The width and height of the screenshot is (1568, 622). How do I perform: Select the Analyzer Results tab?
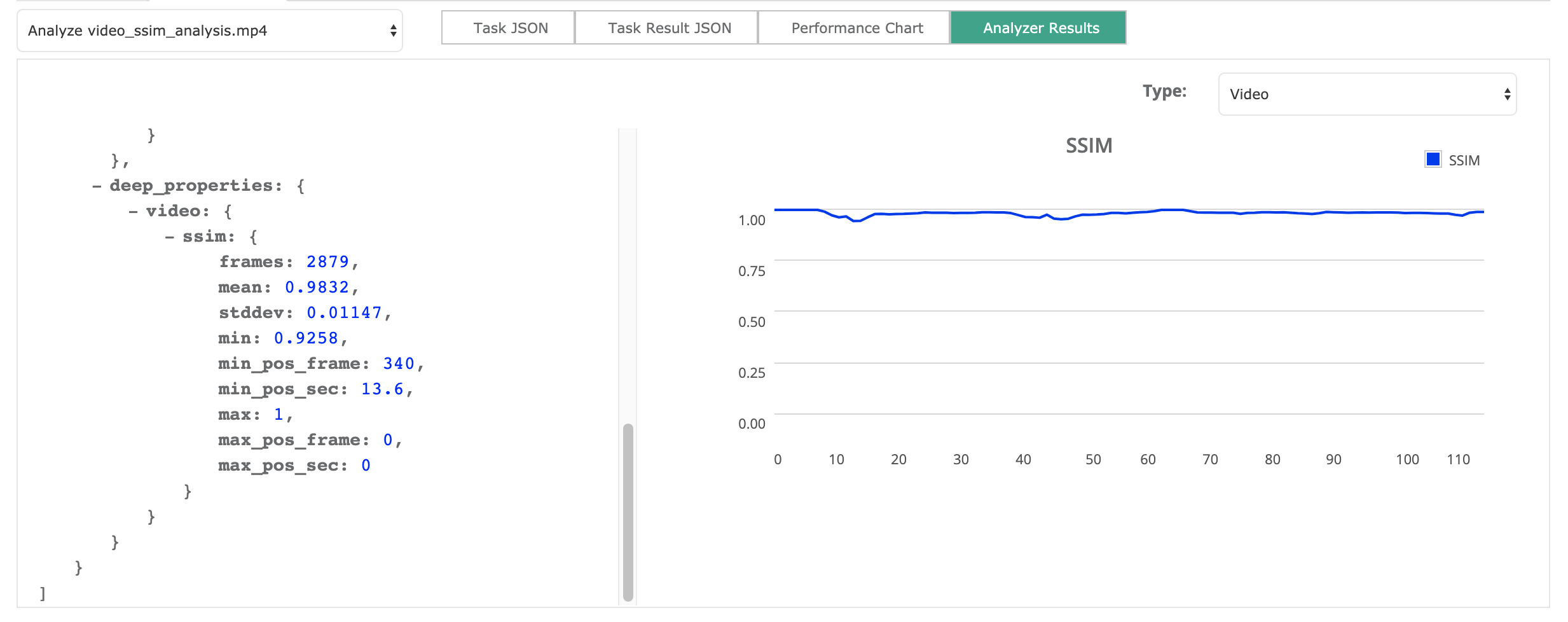click(1038, 28)
